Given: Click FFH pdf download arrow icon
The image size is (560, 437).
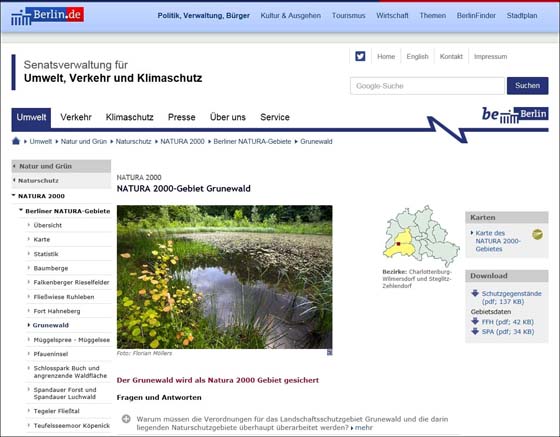Looking at the screenshot, I should point(475,321).
